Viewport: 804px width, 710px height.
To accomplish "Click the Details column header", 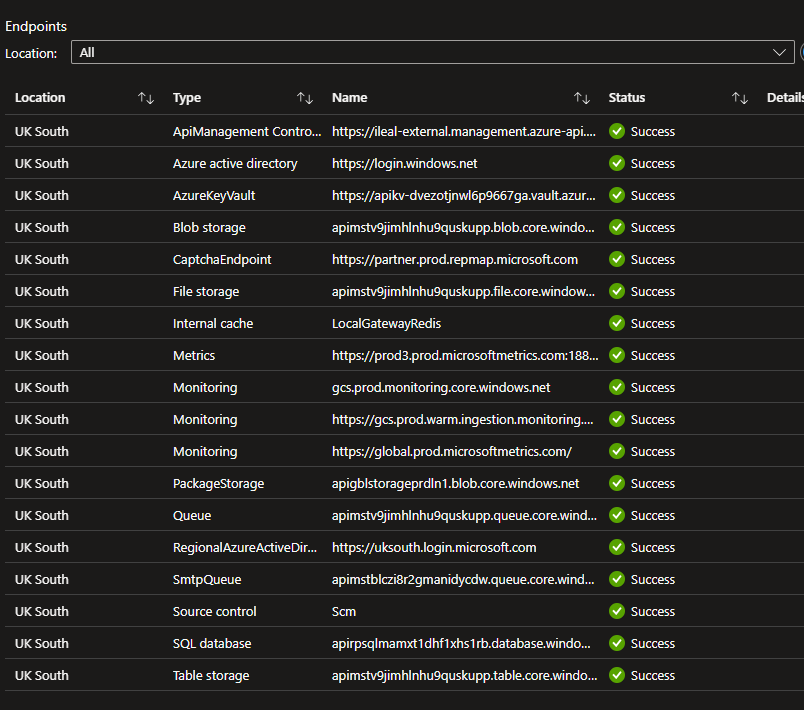I will point(784,98).
